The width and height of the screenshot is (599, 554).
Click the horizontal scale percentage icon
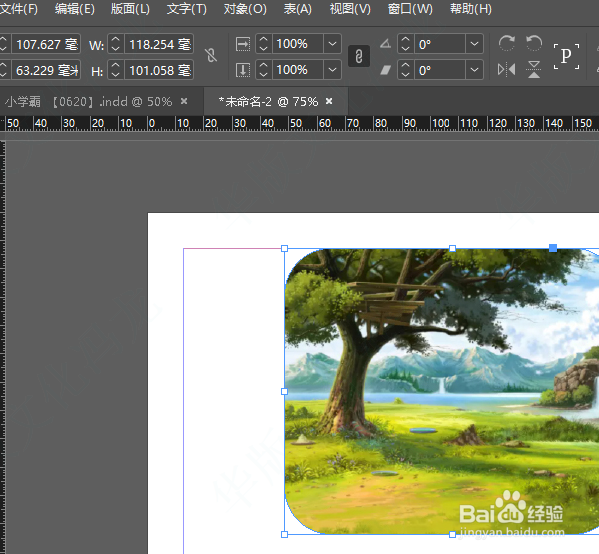(x=243, y=44)
